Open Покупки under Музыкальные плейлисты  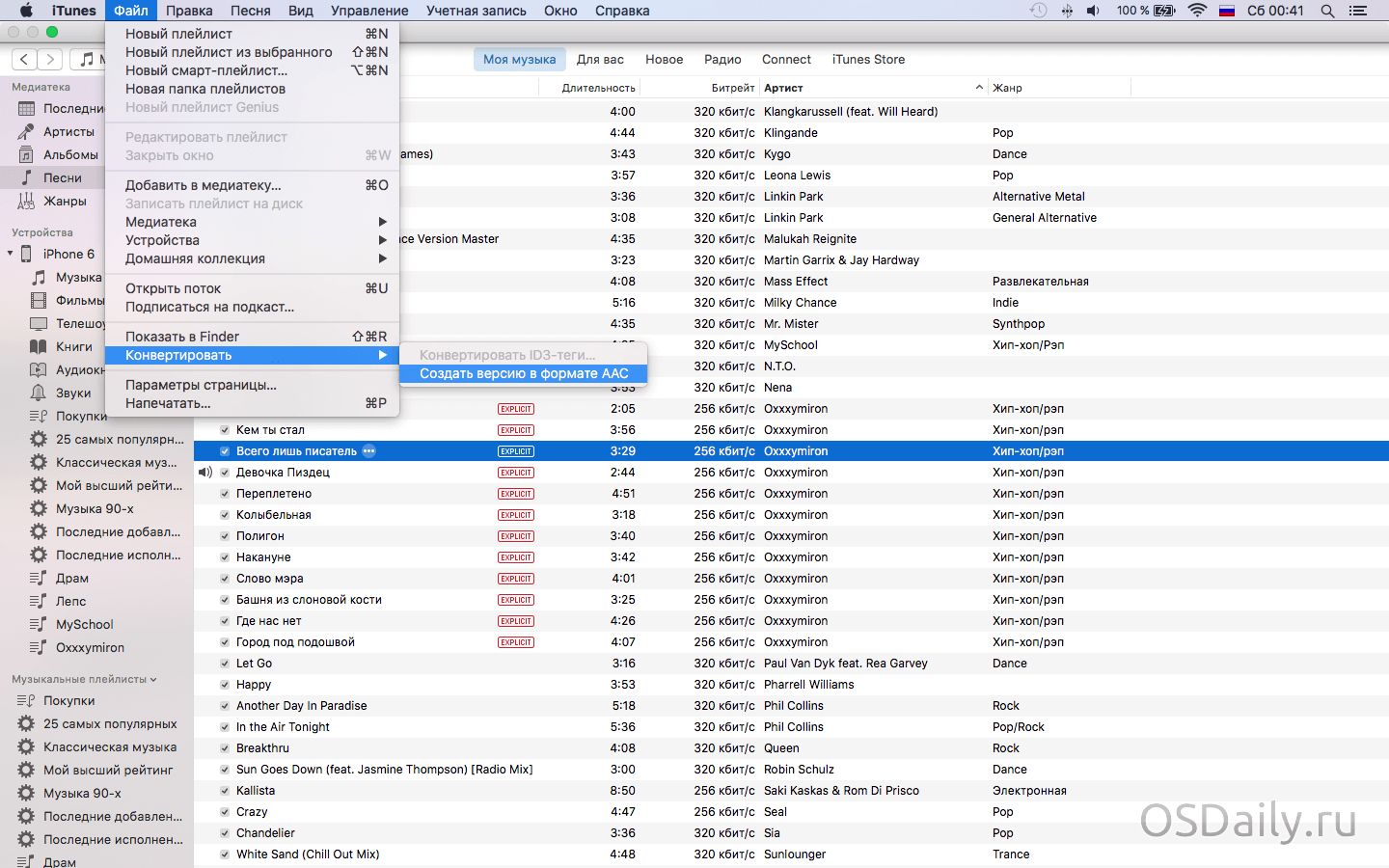(x=68, y=700)
